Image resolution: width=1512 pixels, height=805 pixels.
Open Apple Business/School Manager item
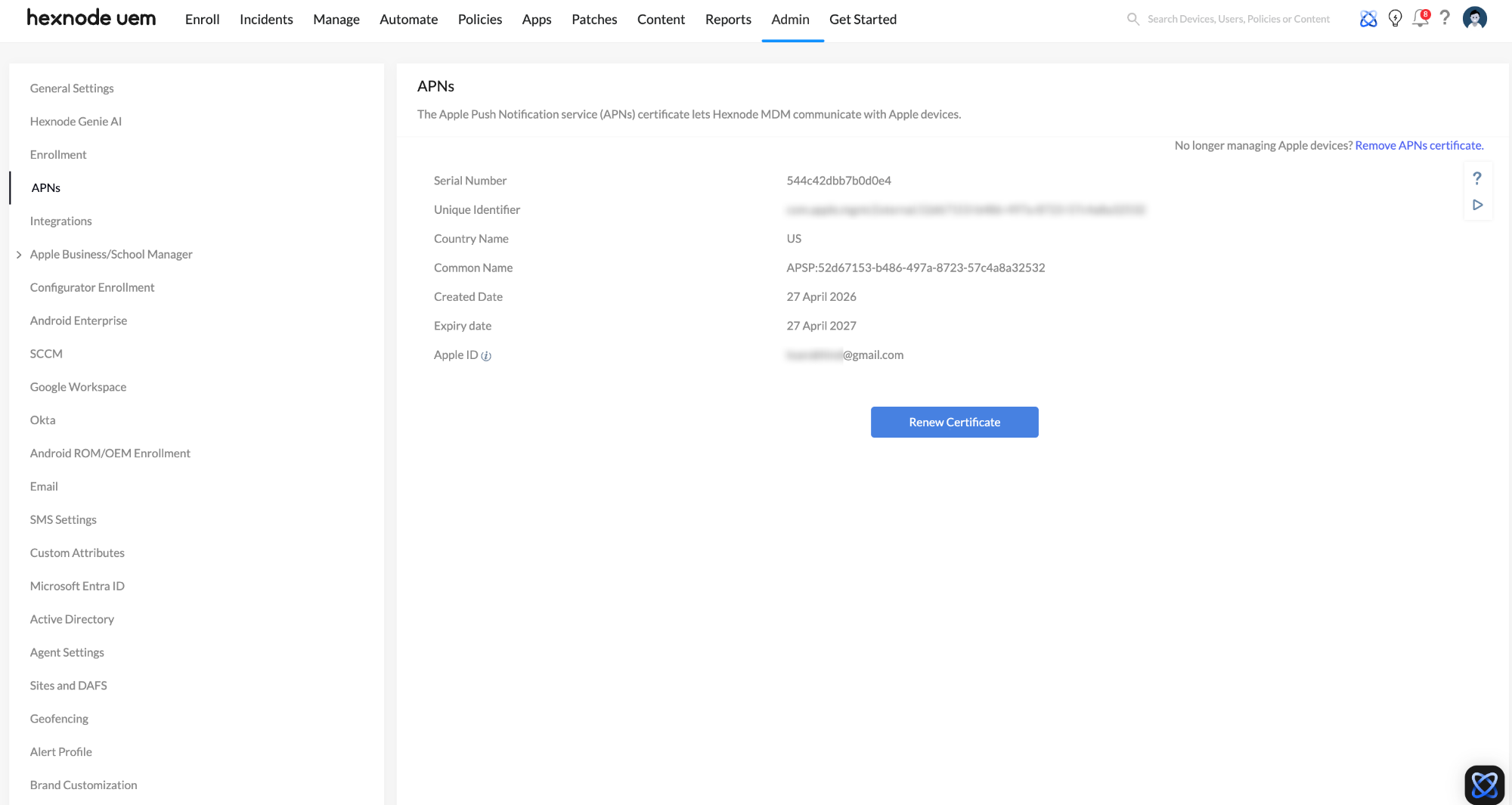pyautogui.click(x=111, y=255)
